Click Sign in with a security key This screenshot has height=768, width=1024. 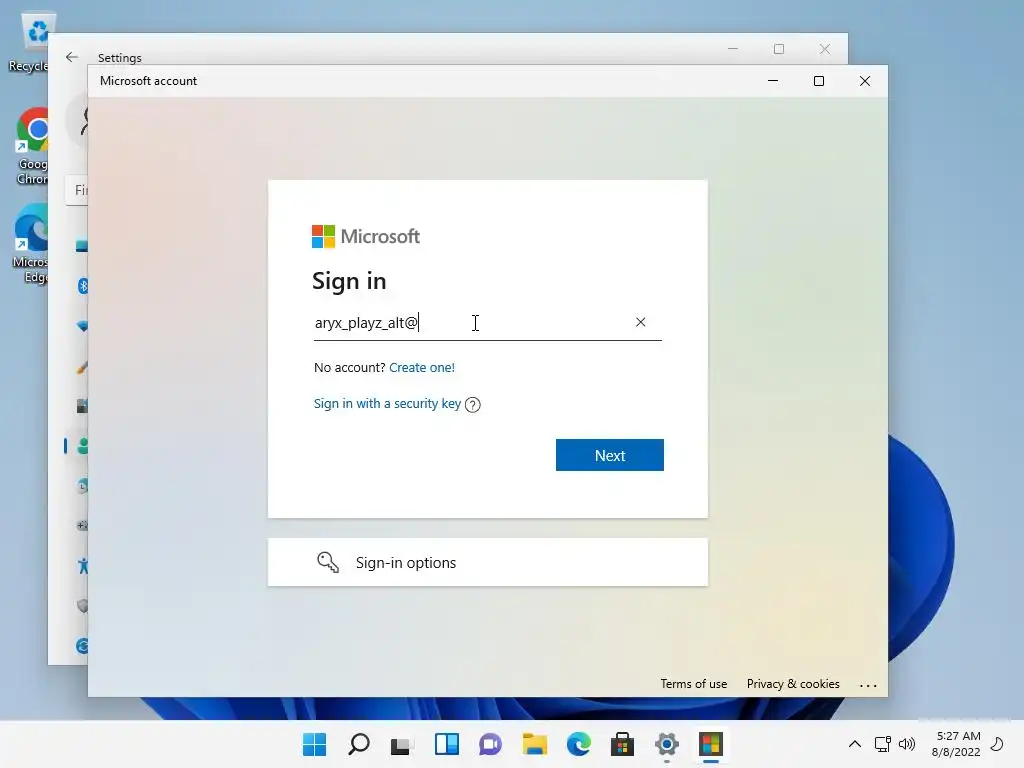click(387, 404)
